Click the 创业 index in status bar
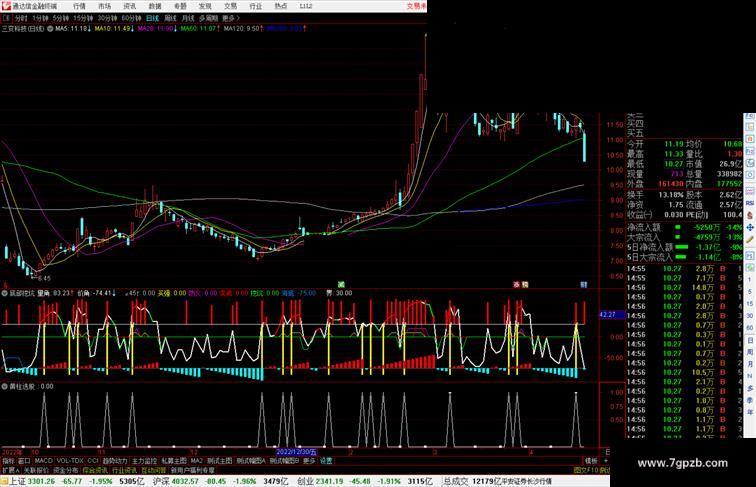Viewport: 756px width, 487px height. (x=305, y=481)
